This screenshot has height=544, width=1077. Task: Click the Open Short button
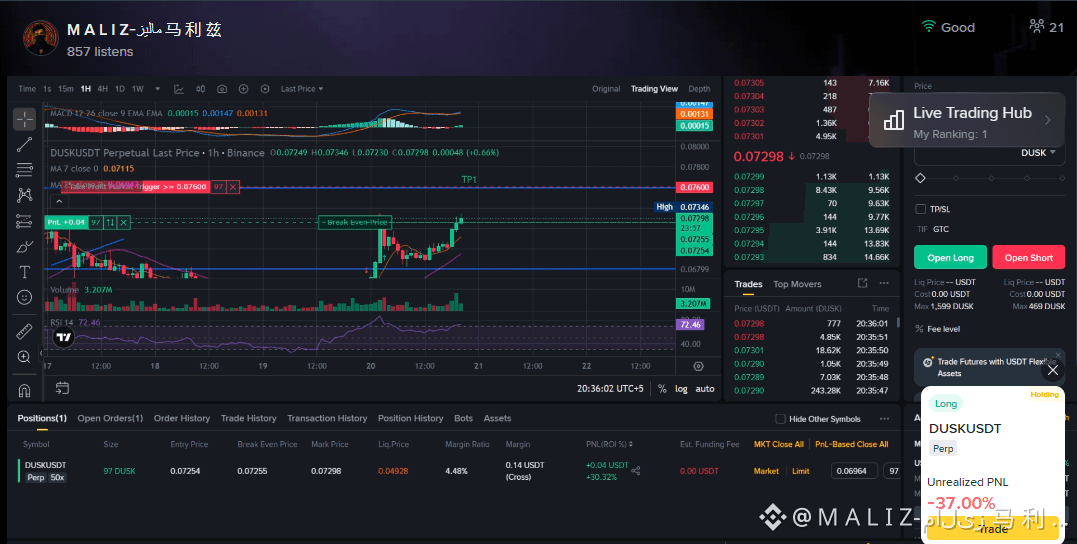pos(1028,258)
